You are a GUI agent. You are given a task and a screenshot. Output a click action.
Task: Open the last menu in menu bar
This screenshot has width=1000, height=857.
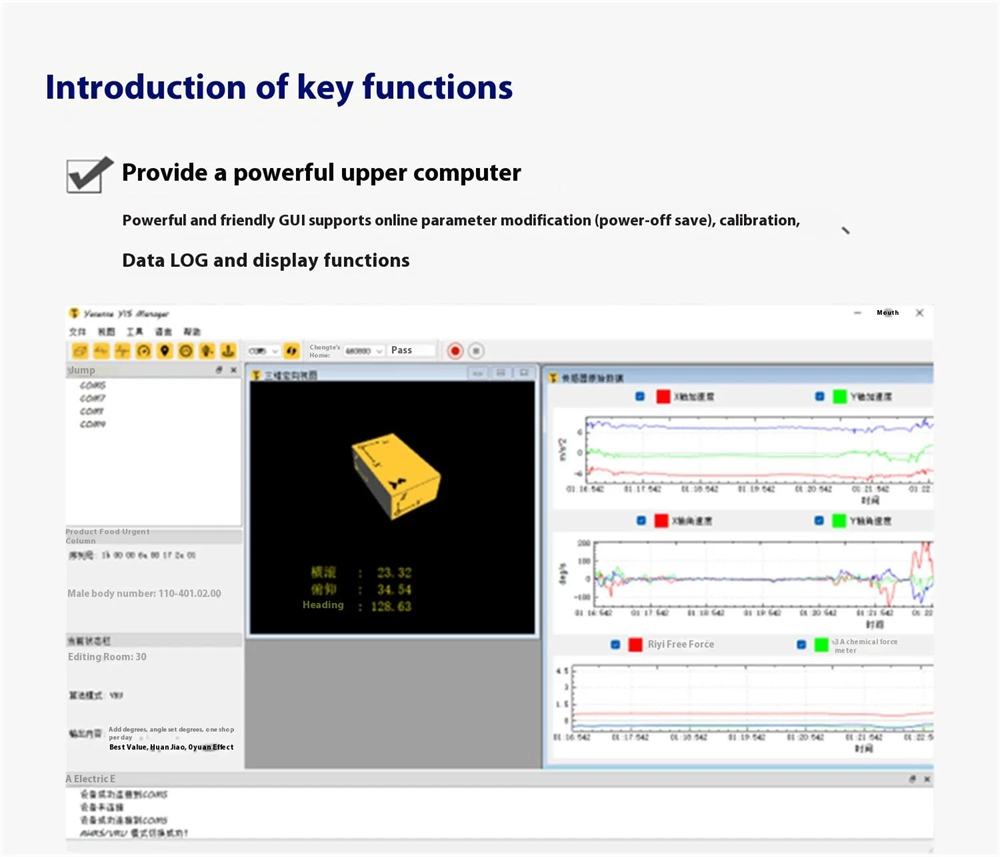point(192,331)
